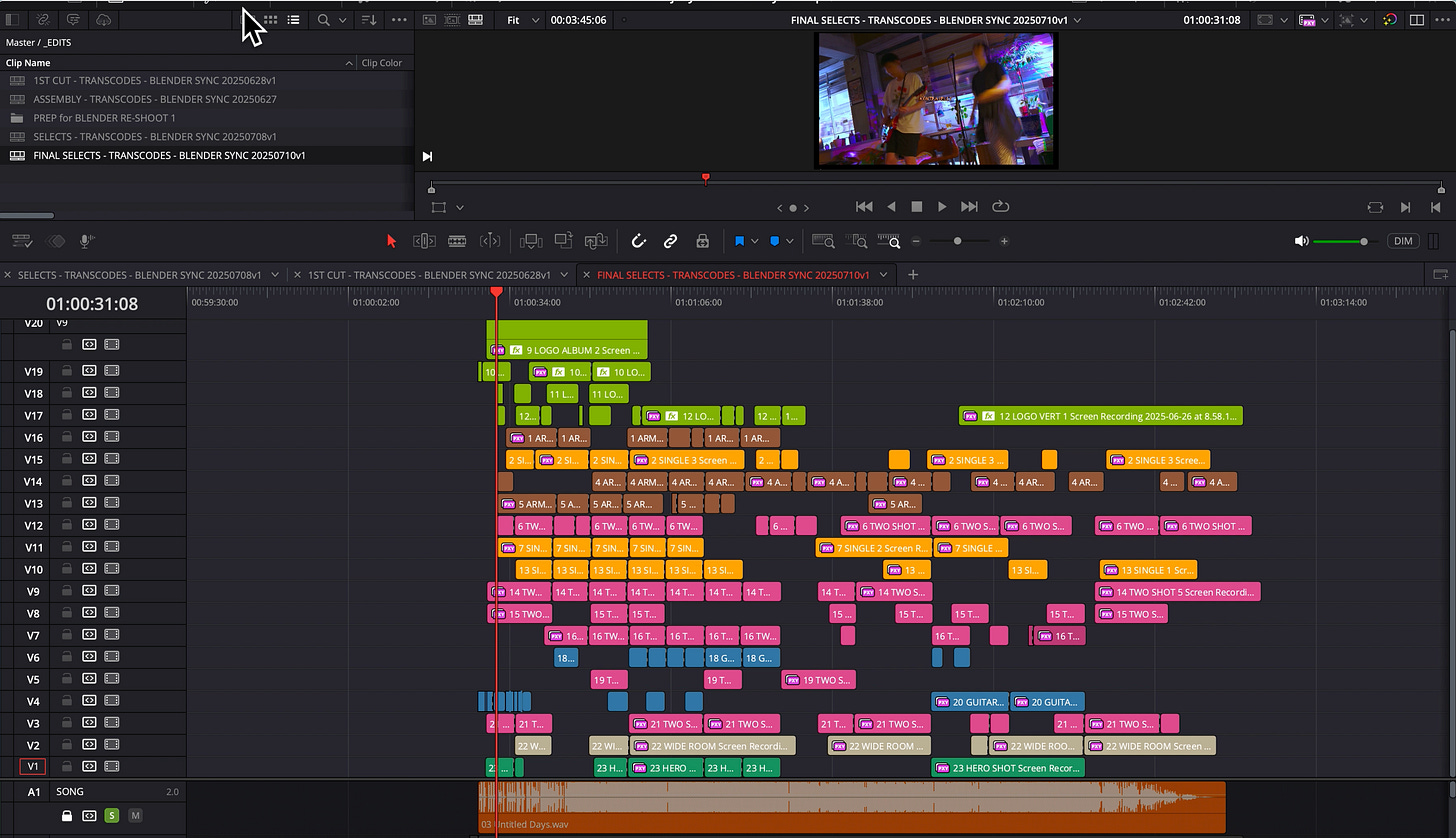The height and width of the screenshot is (838, 1456).
Task: Click the Stop playback button
Action: pos(916,207)
